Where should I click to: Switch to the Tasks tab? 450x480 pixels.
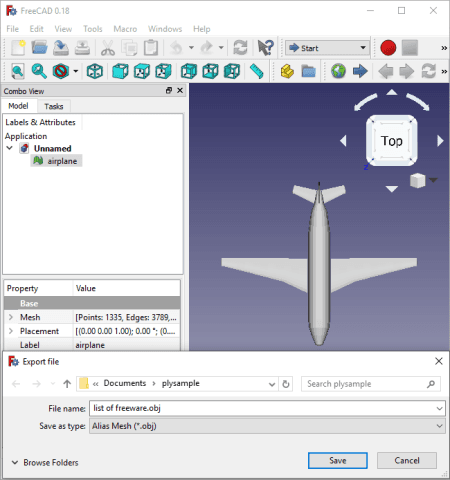coord(54,106)
